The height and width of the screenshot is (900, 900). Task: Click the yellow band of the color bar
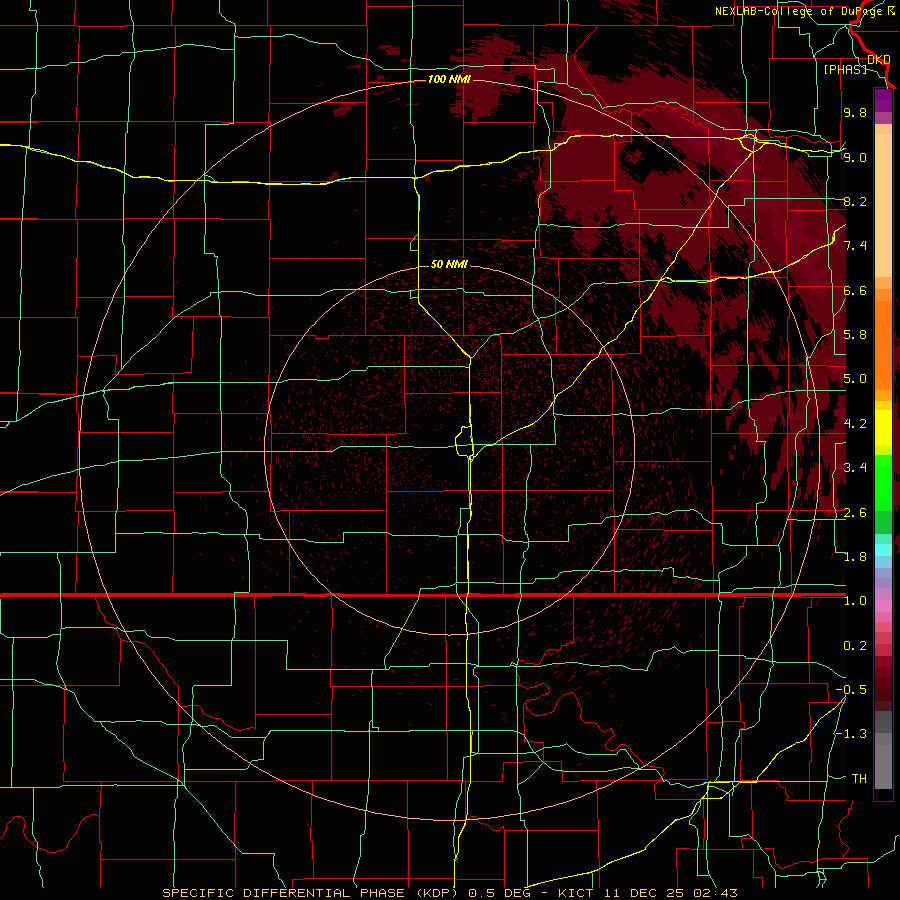[883, 428]
